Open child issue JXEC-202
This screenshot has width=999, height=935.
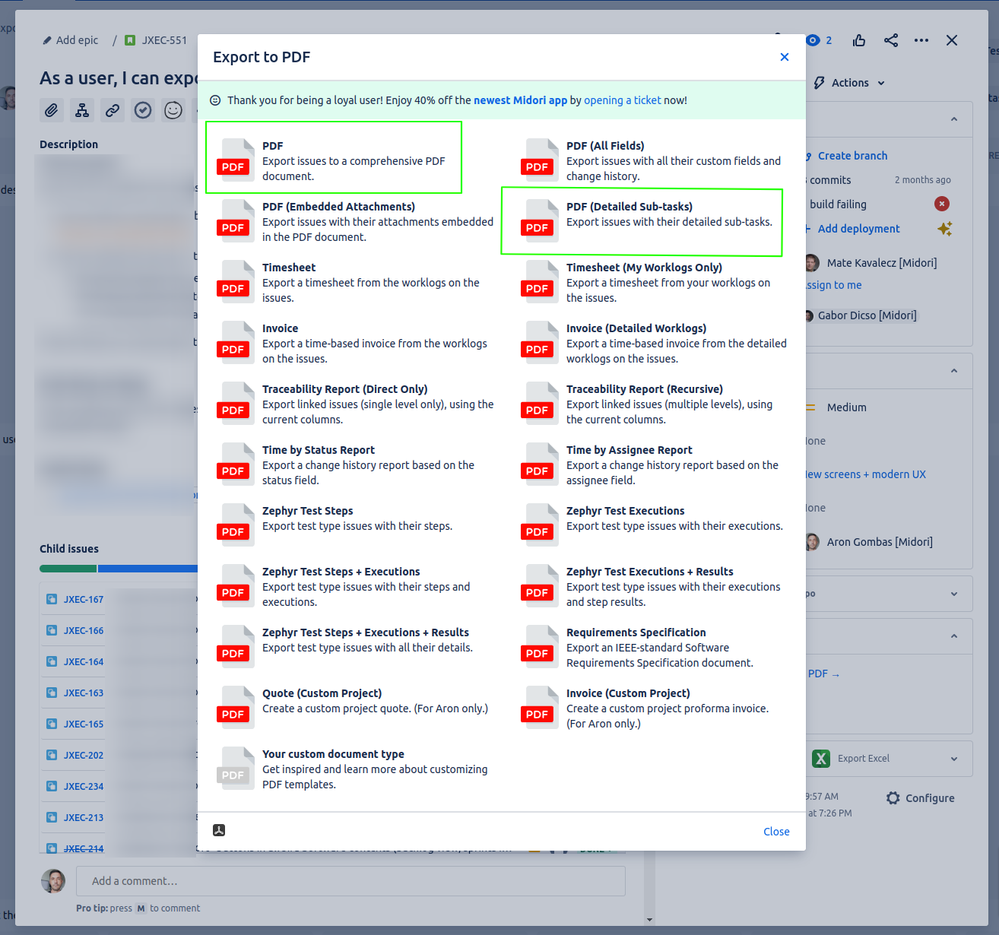coord(83,755)
